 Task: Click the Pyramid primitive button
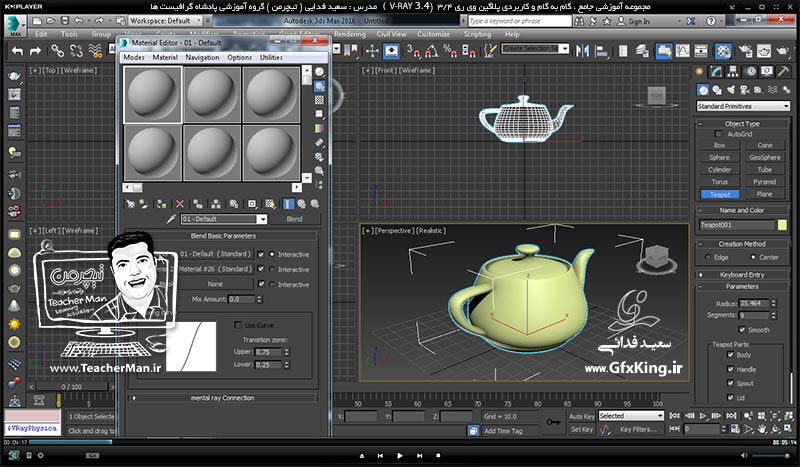click(x=764, y=182)
